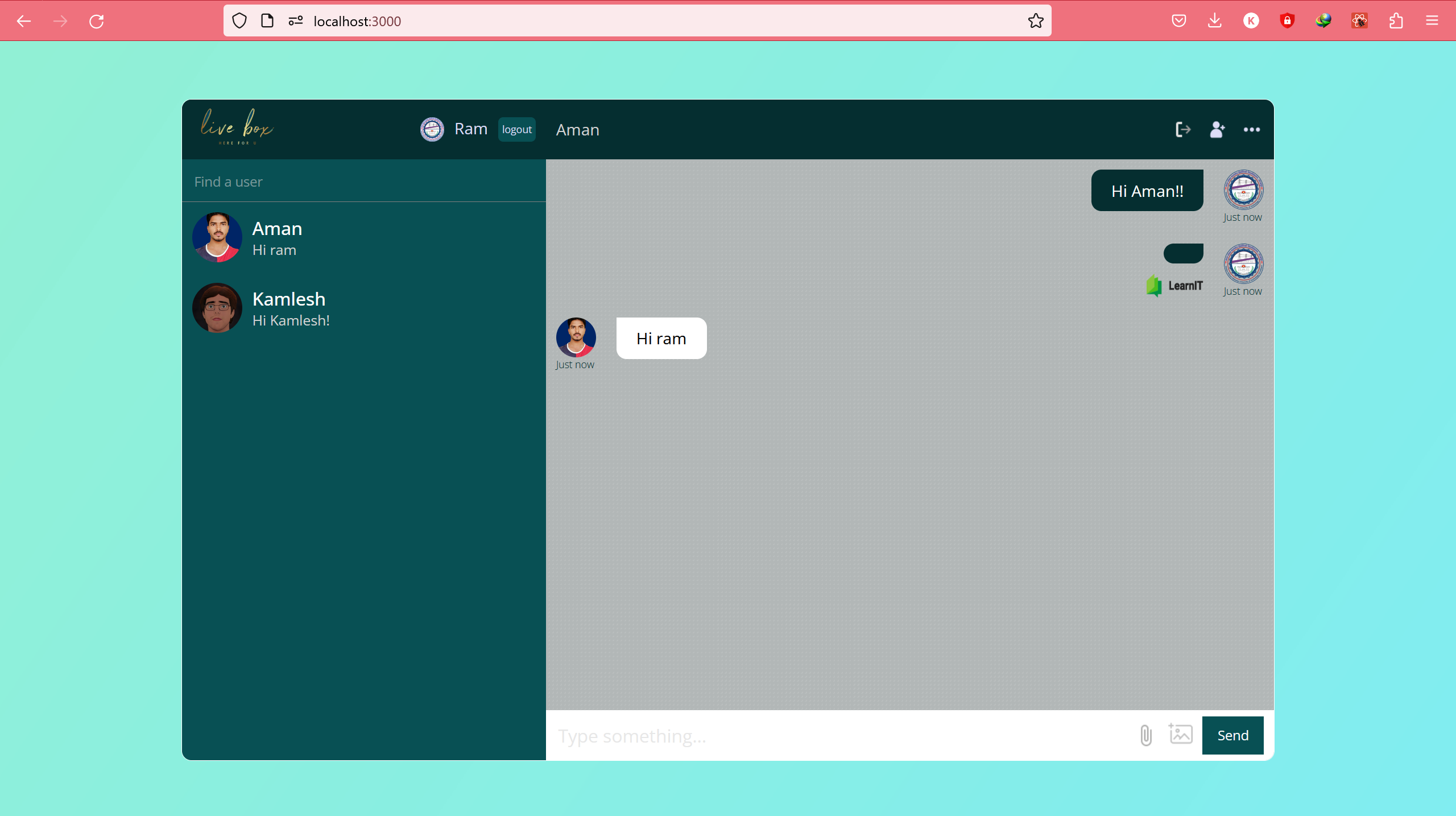Click the Send button to send message
This screenshot has width=1456, height=816.
(1232, 735)
